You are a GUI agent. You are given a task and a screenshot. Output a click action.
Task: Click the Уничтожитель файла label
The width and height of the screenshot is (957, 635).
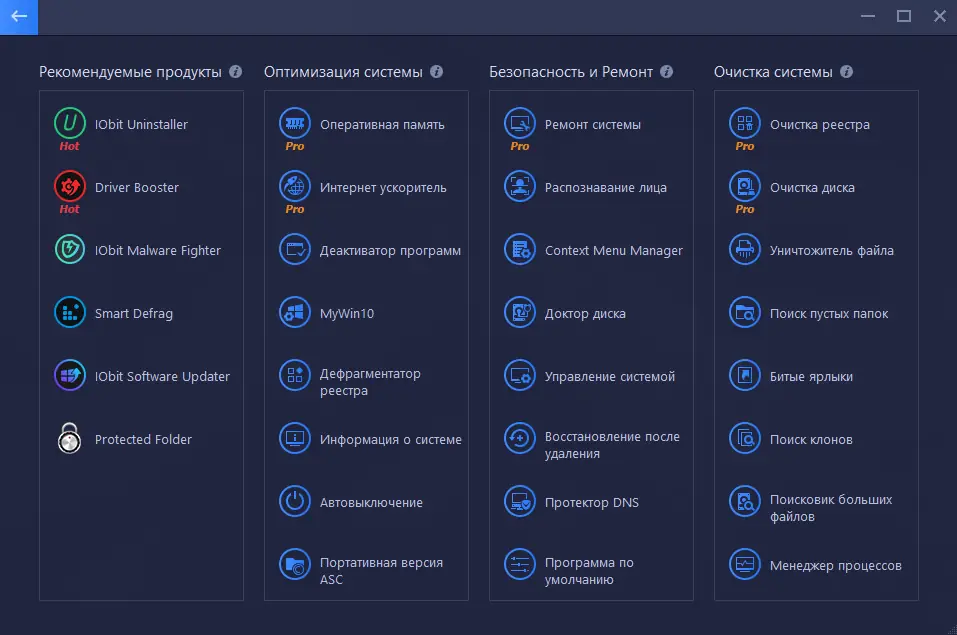[x=831, y=250]
